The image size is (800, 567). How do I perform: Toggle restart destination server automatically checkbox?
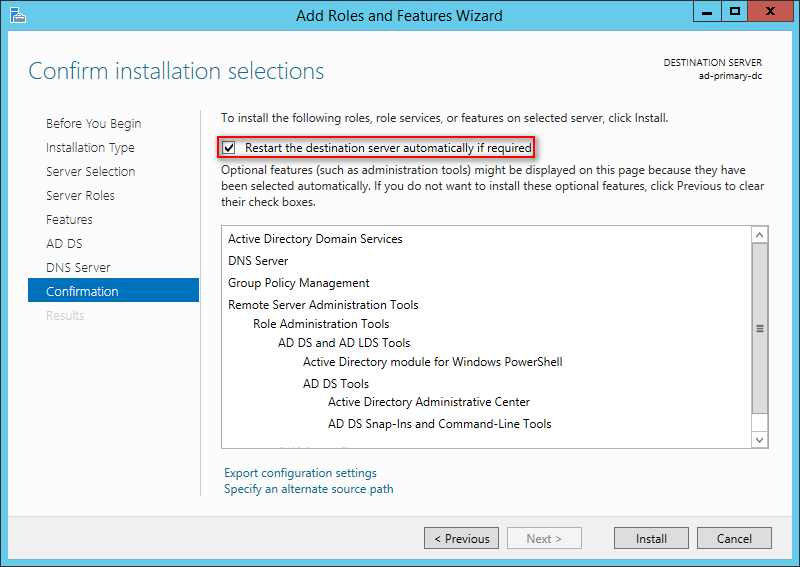[x=229, y=147]
